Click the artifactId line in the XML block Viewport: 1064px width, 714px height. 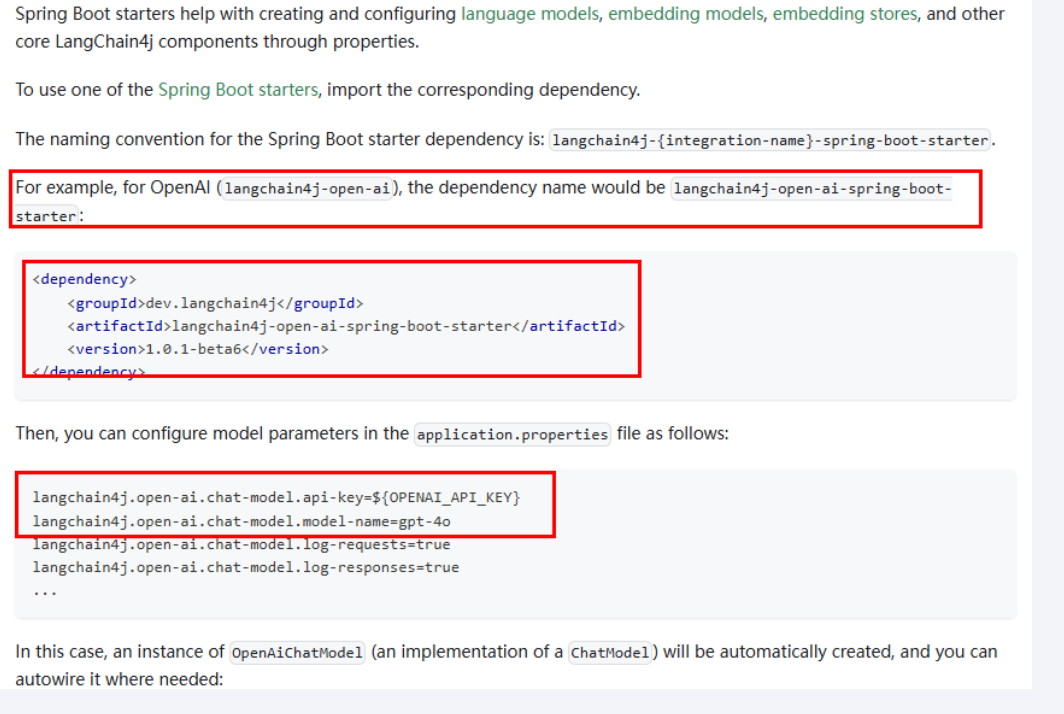point(346,326)
